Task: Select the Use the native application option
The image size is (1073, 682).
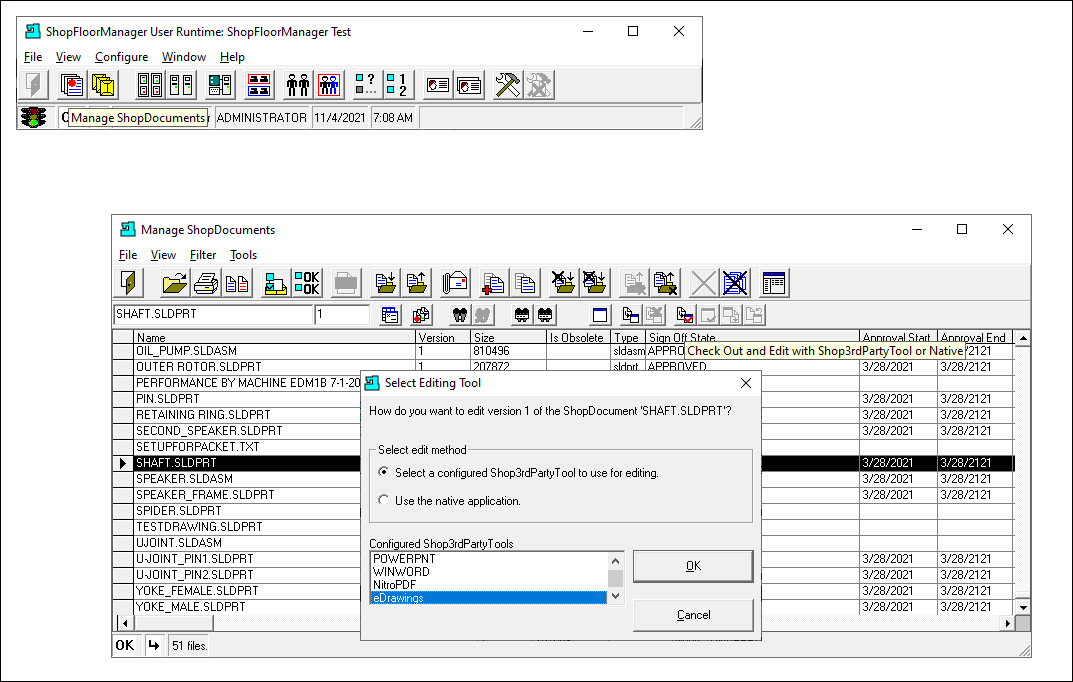Action: (x=384, y=500)
